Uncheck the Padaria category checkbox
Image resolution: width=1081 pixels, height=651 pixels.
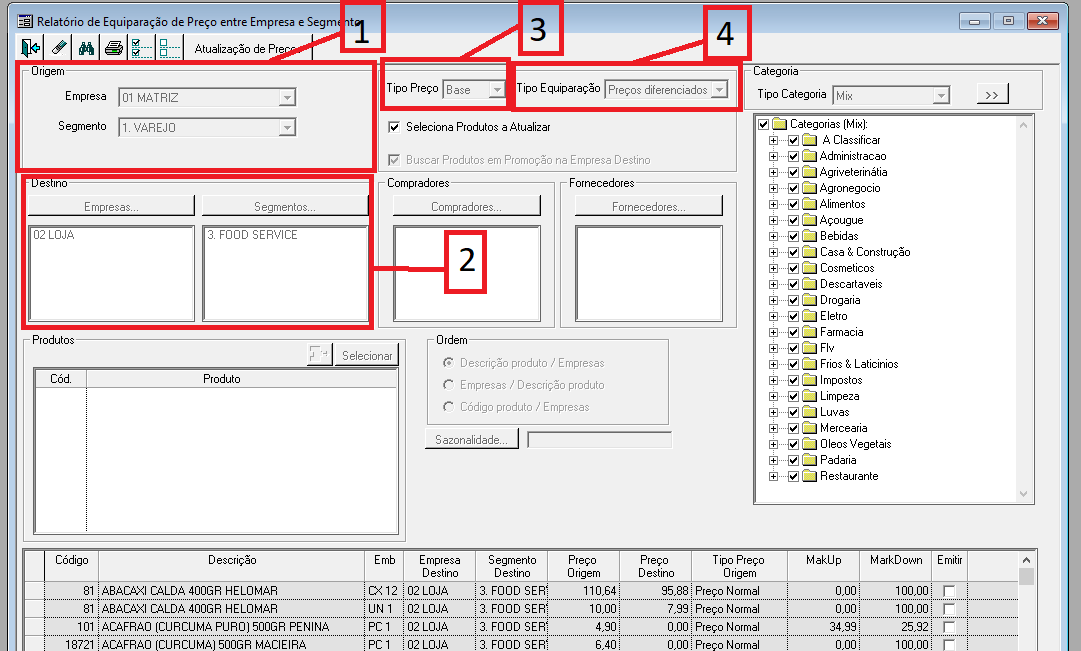[x=794, y=460]
